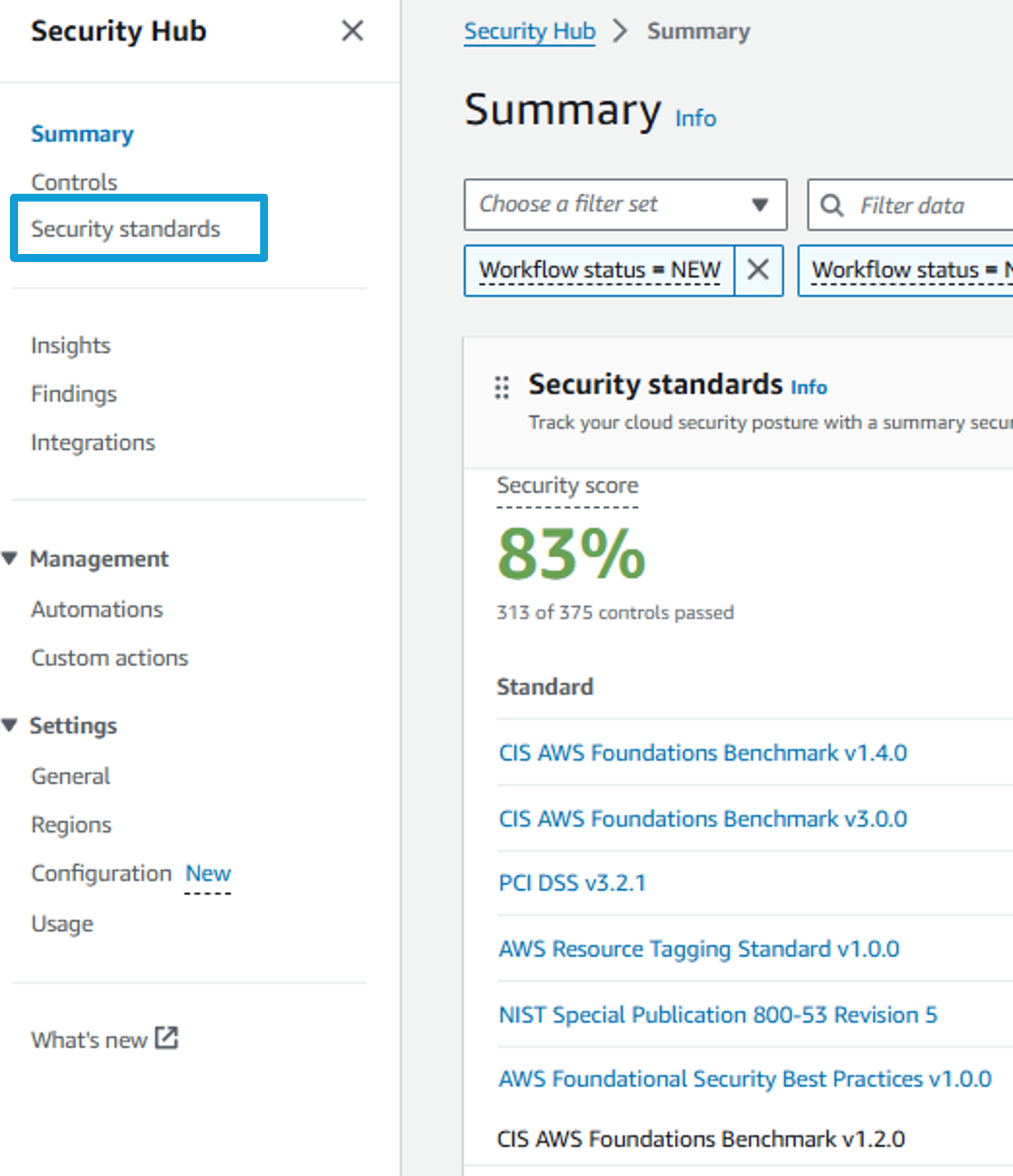
Task: Go to Summary in the sidebar
Action: click(x=82, y=134)
